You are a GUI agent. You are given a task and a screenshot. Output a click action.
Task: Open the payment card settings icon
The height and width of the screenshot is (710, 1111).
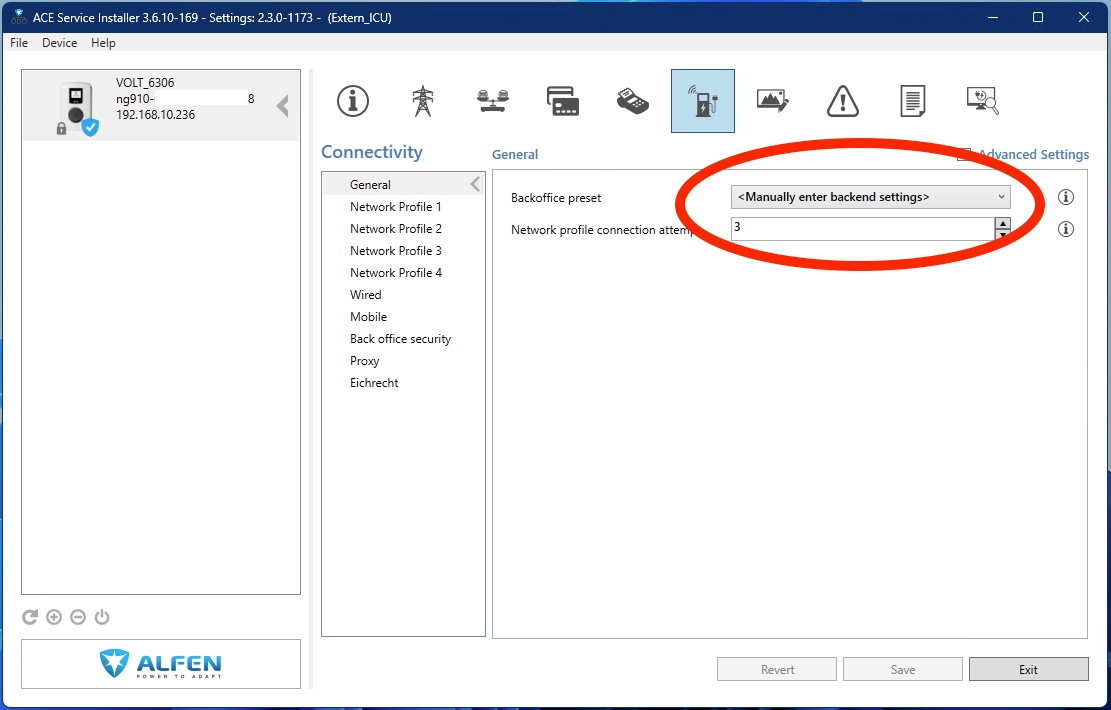[x=563, y=101]
